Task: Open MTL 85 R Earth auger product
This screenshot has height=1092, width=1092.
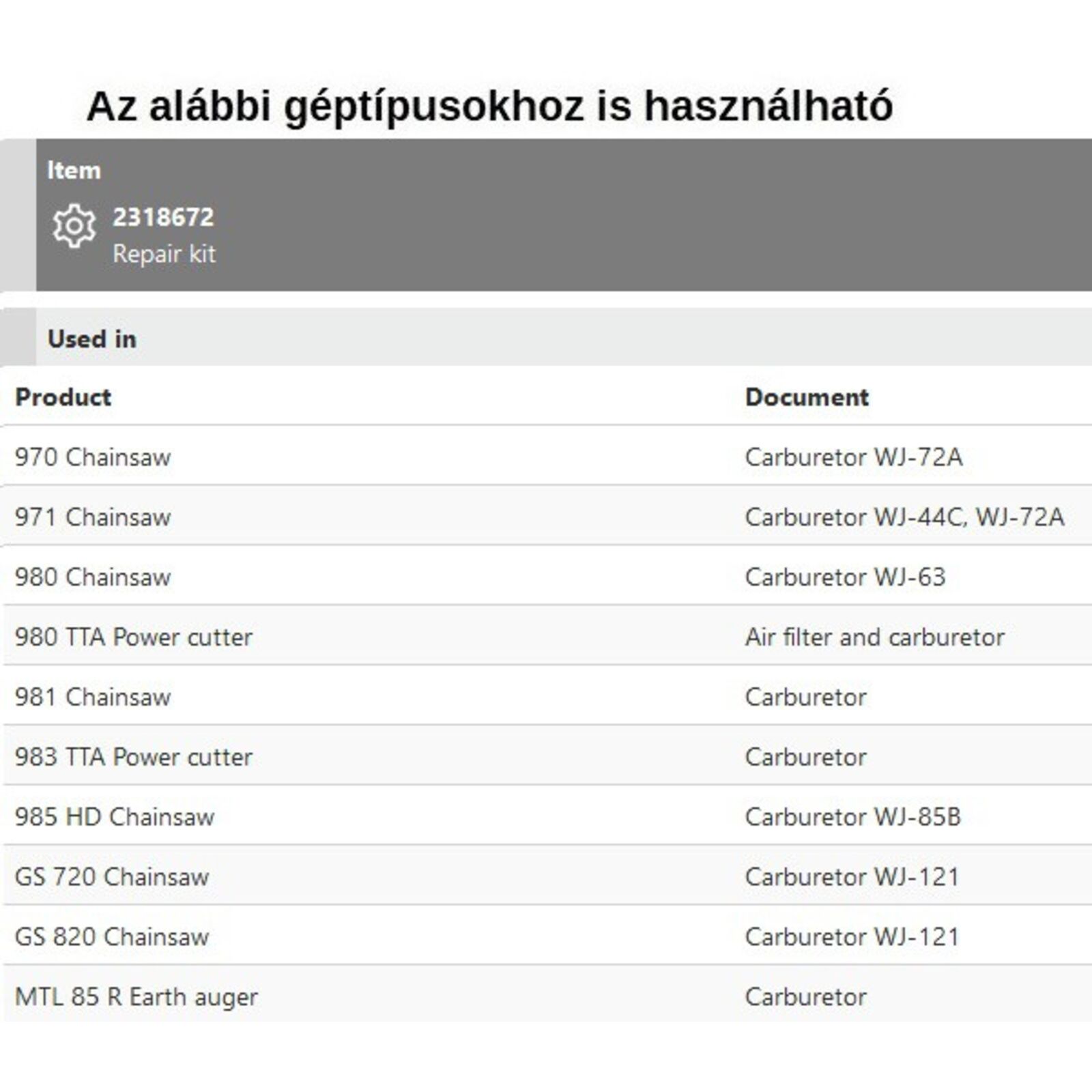Action: [x=136, y=997]
